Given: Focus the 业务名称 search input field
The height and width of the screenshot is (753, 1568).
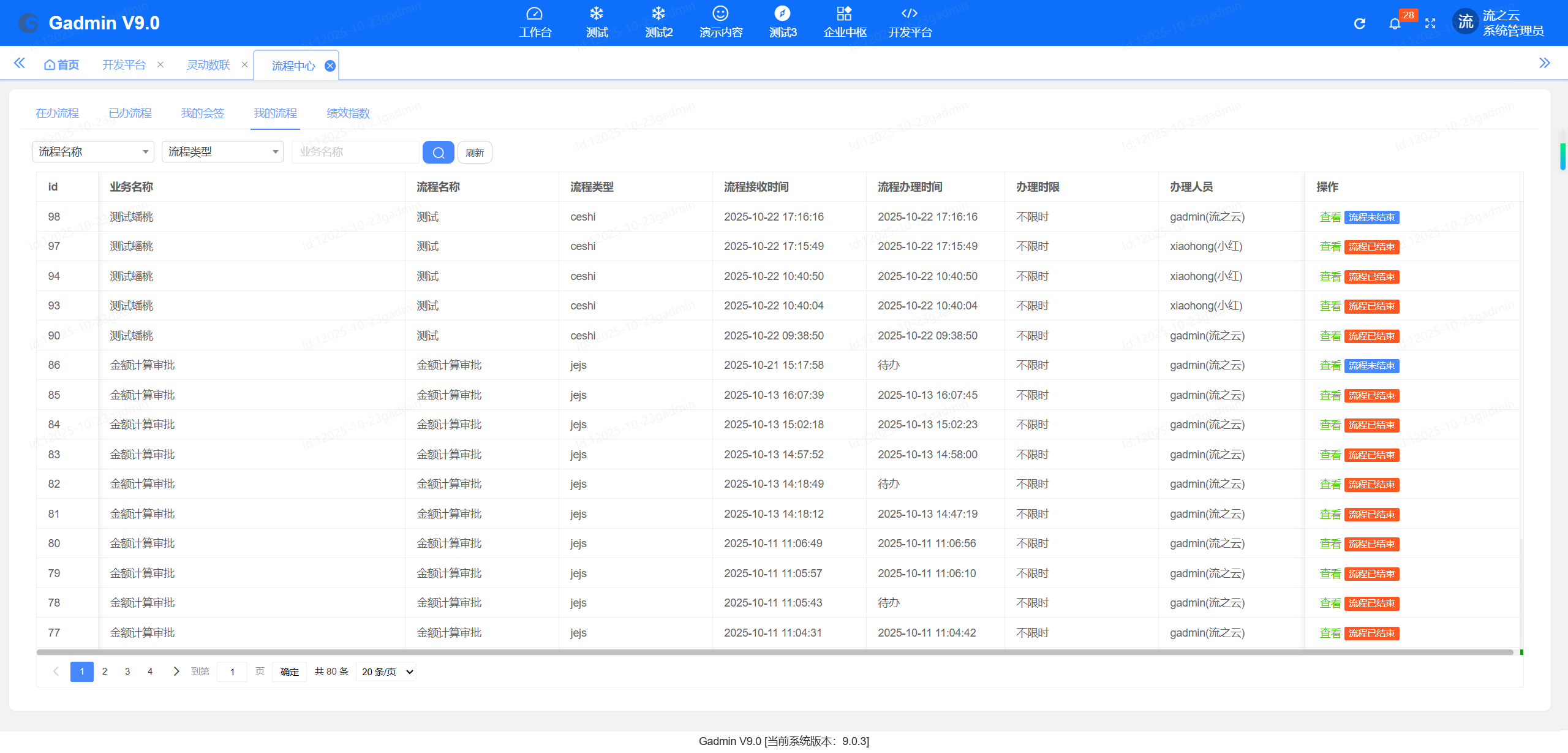Looking at the screenshot, I should (x=355, y=152).
